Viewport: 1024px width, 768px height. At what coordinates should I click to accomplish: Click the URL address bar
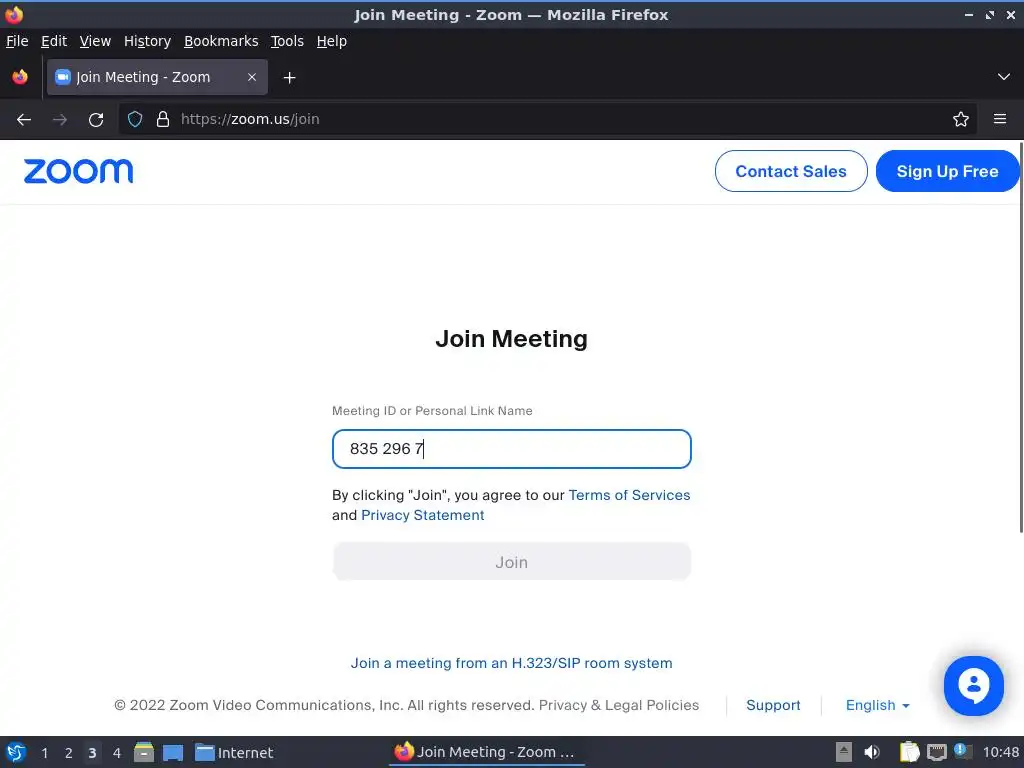(549, 119)
